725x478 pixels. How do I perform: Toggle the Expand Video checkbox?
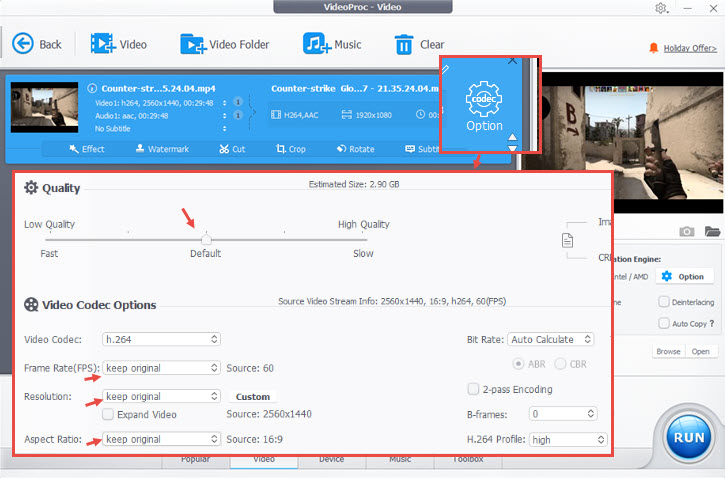108,414
